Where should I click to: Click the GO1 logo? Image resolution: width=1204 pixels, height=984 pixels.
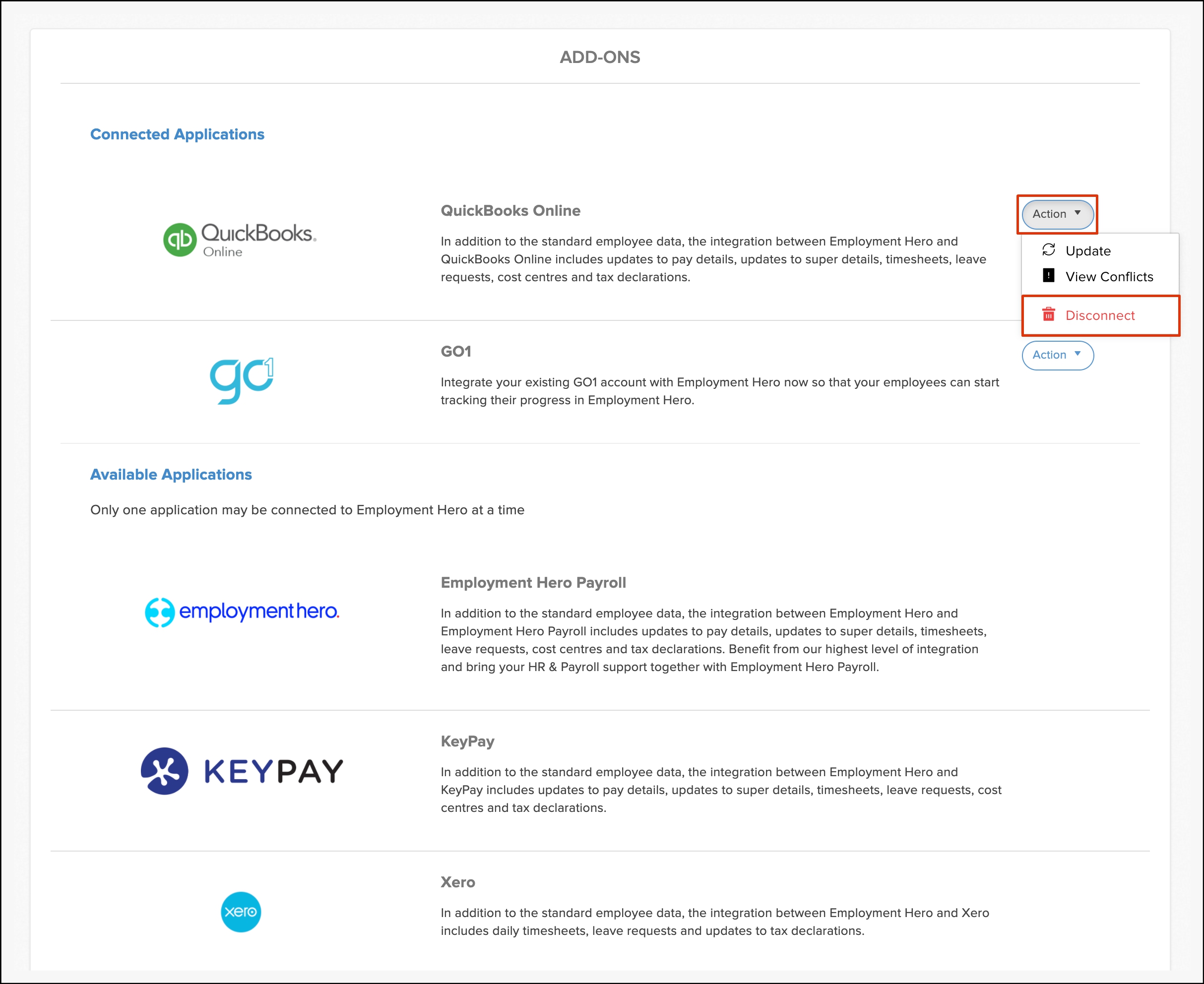[242, 380]
